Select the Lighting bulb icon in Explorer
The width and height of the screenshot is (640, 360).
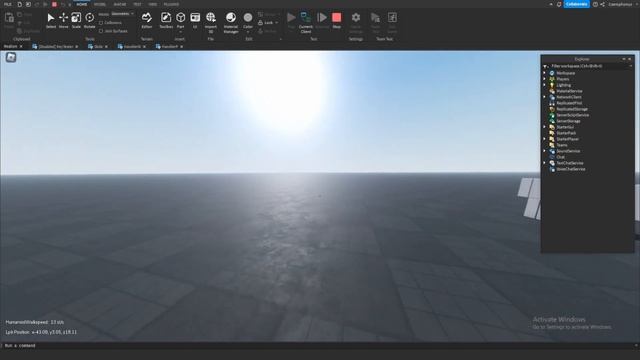coord(552,85)
